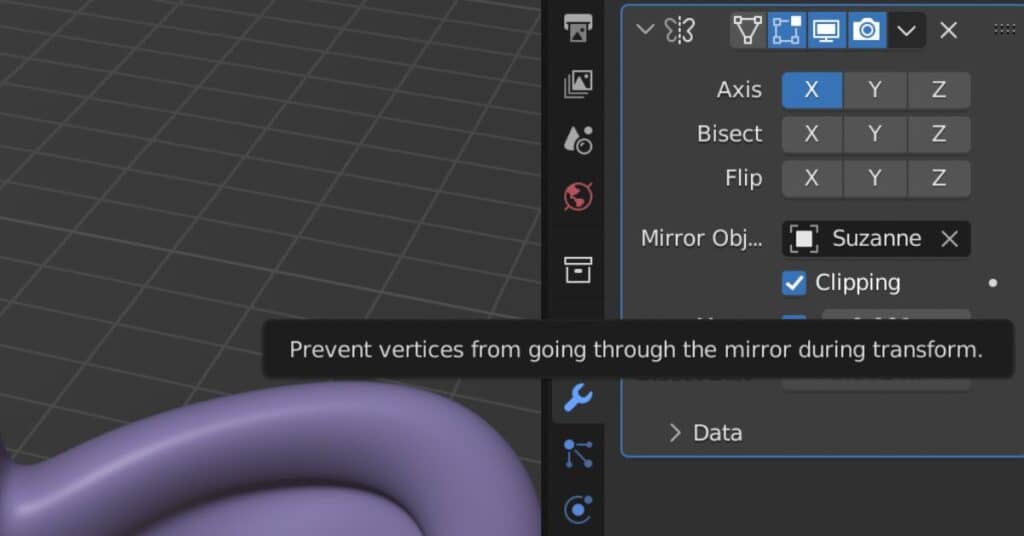Viewport: 1024px width, 536px height.
Task: Disable the Clipping checkbox
Action: pyautogui.click(x=794, y=283)
